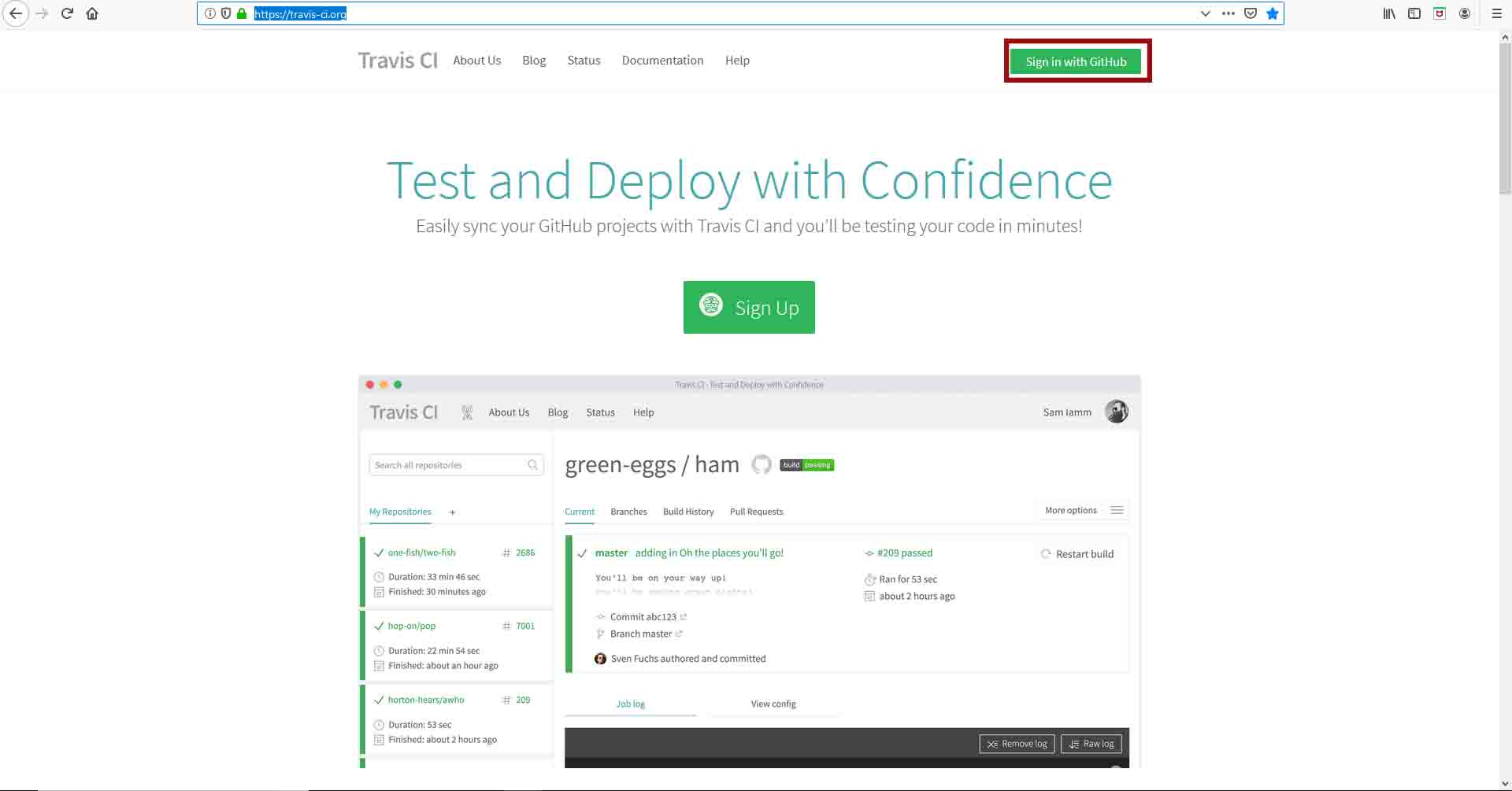Click the Travis CI logo in header
The image size is (1512, 791).
tap(398, 61)
